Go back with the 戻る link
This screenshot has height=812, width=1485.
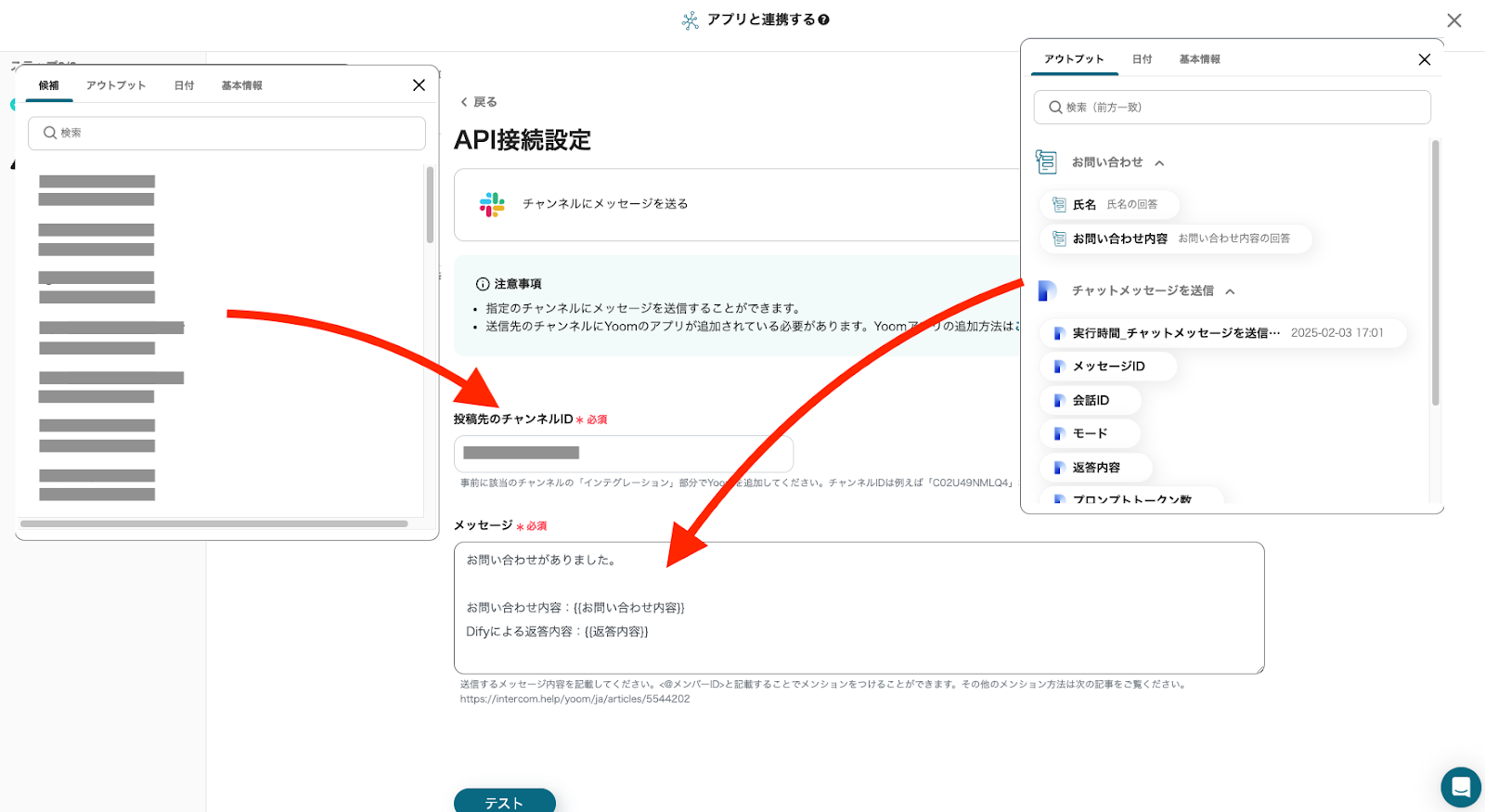click(479, 102)
